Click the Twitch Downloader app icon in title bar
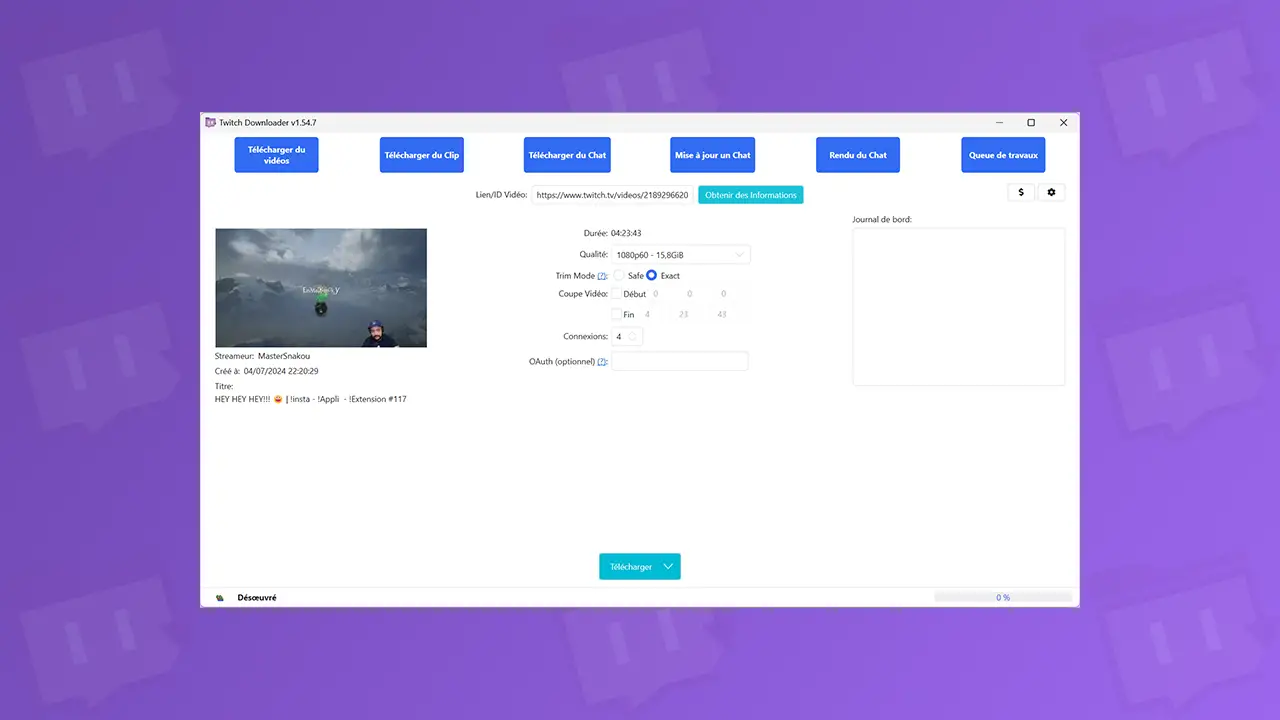Image resolution: width=1280 pixels, height=720 pixels. tap(210, 122)
